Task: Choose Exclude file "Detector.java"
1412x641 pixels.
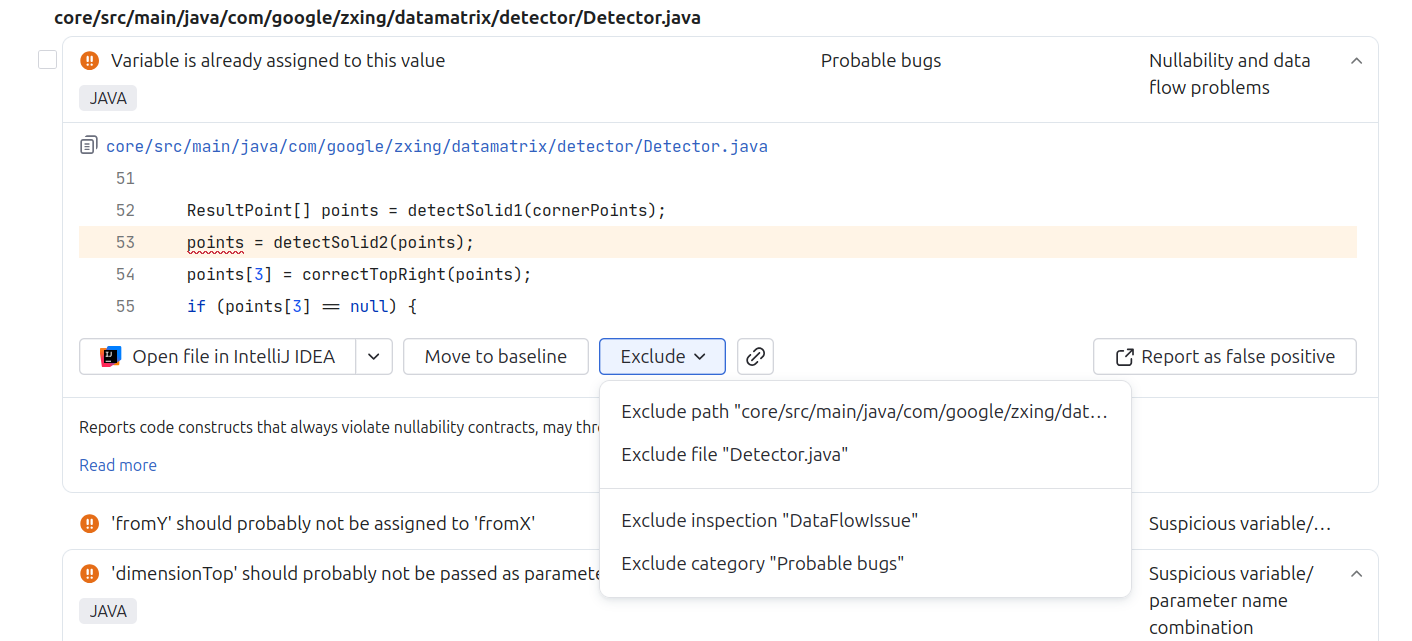Action: pyautogui.click(x=734, y=454)
